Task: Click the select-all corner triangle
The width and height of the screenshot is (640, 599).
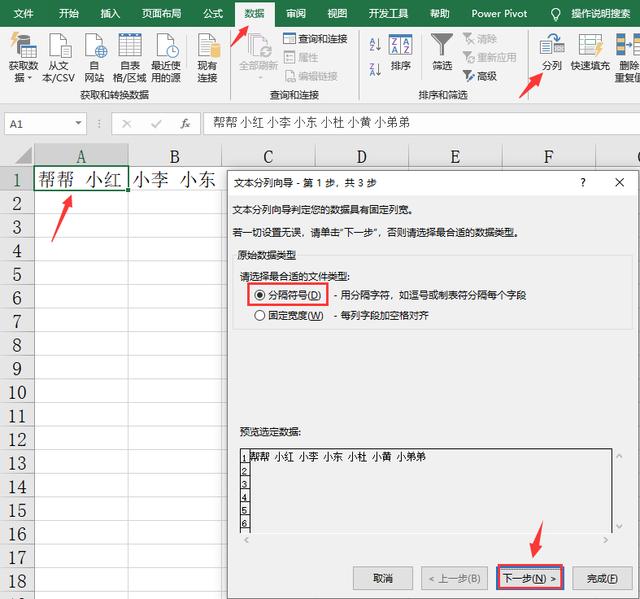Action: (x=23, y=155)
